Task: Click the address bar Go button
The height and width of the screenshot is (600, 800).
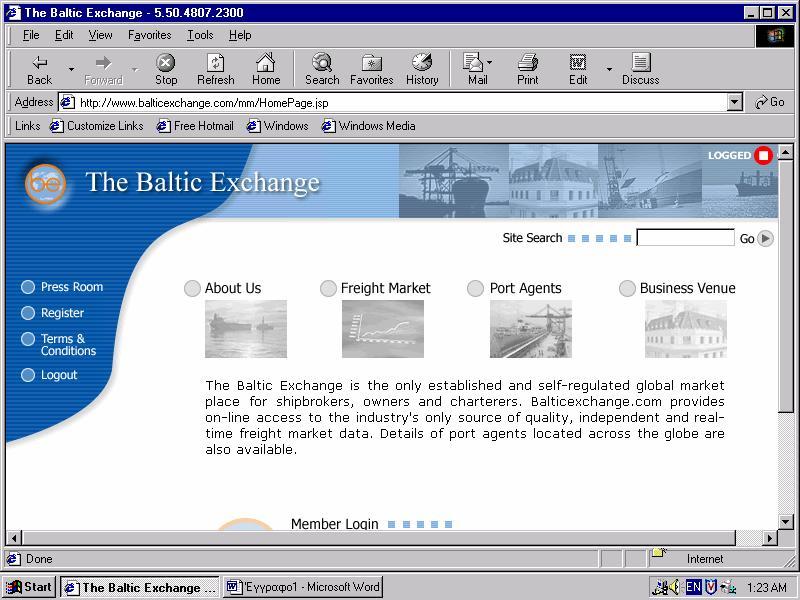Action: click(x=769, y=102)
